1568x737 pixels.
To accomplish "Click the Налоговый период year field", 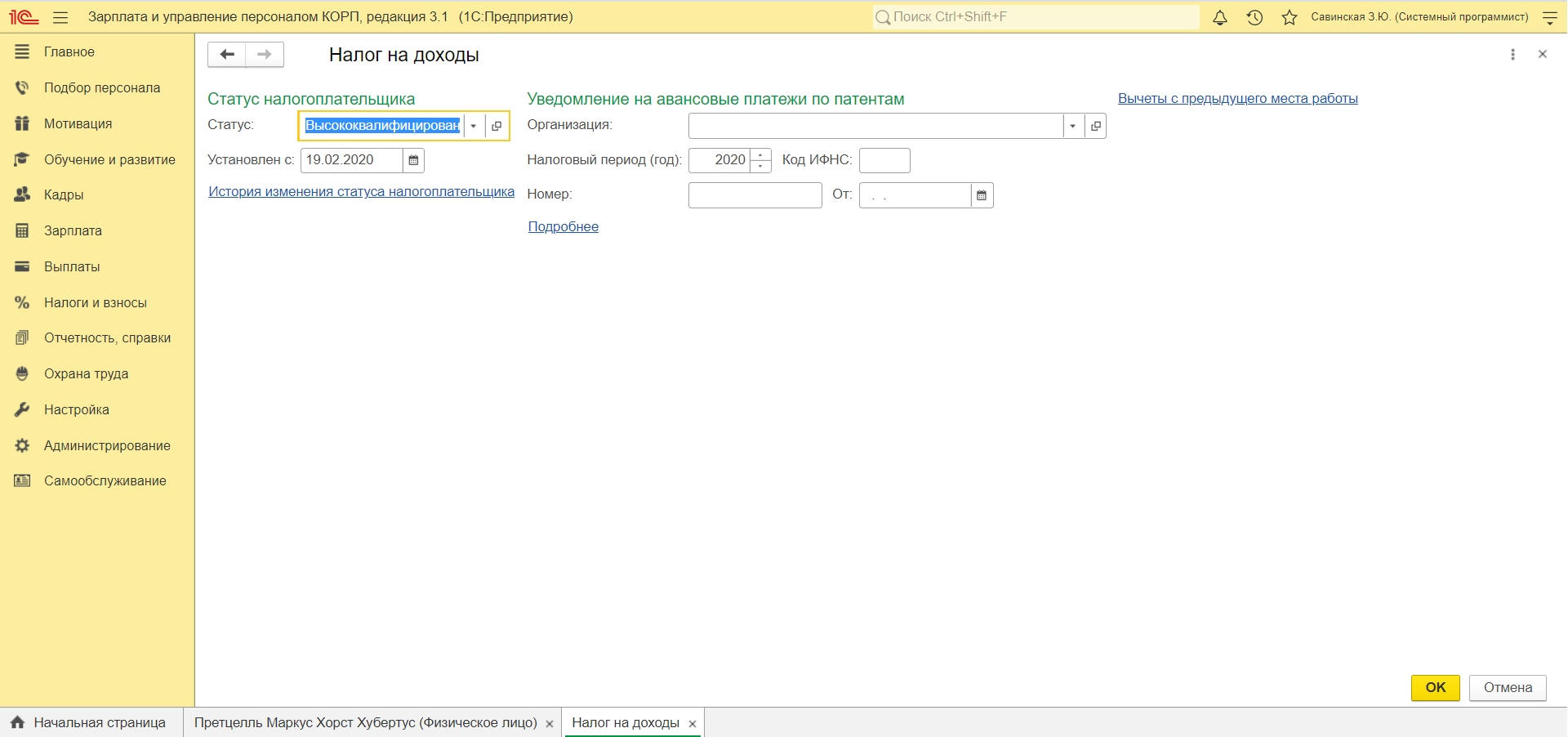I will (719, 160).
